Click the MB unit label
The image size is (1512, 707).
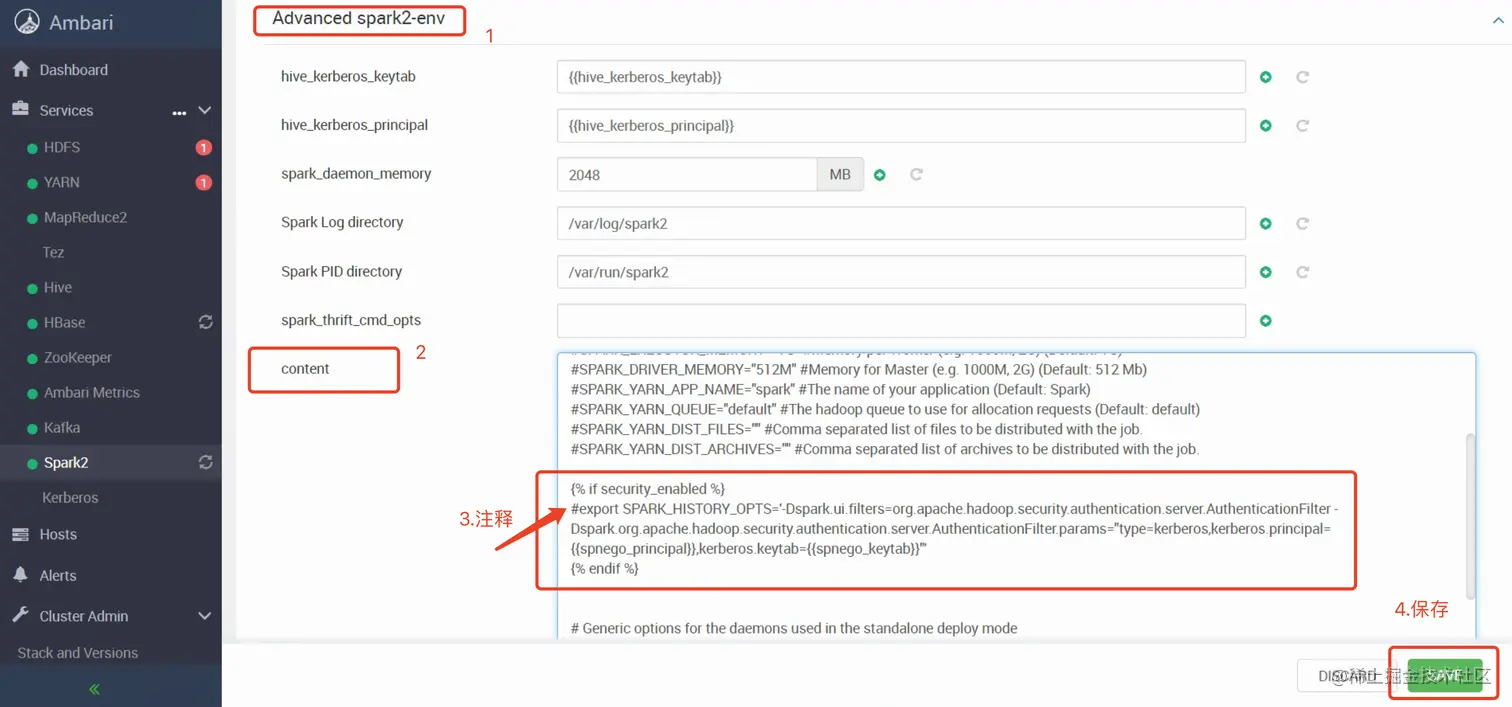(x=840, y=175)
